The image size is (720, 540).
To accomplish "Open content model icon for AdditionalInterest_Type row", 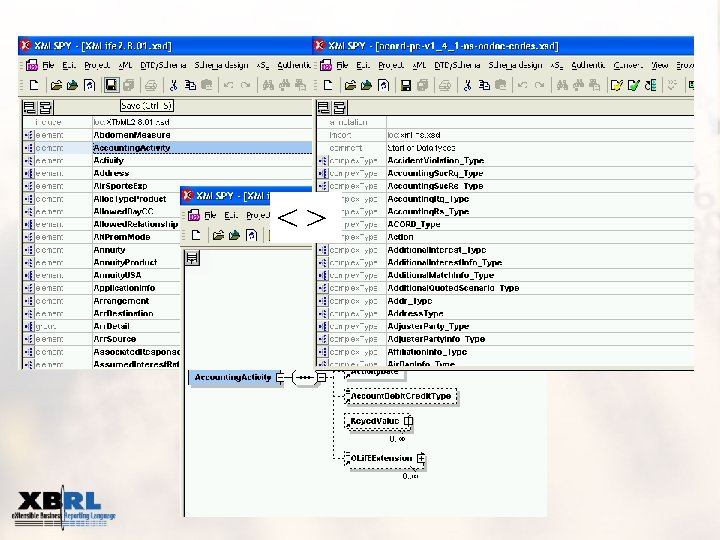I will 323,250.
